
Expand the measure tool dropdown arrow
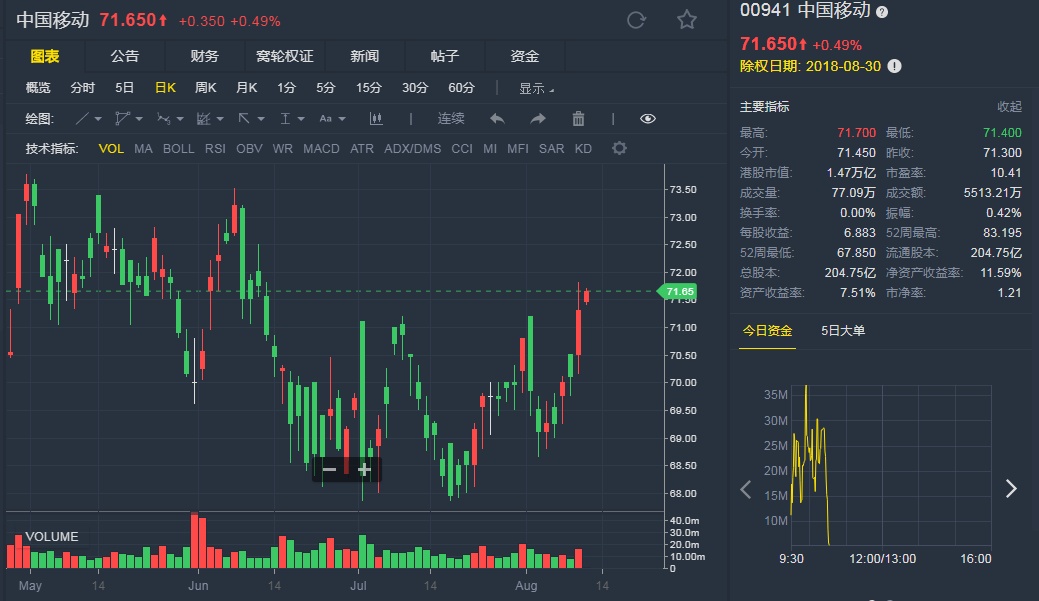click(301, 119)
